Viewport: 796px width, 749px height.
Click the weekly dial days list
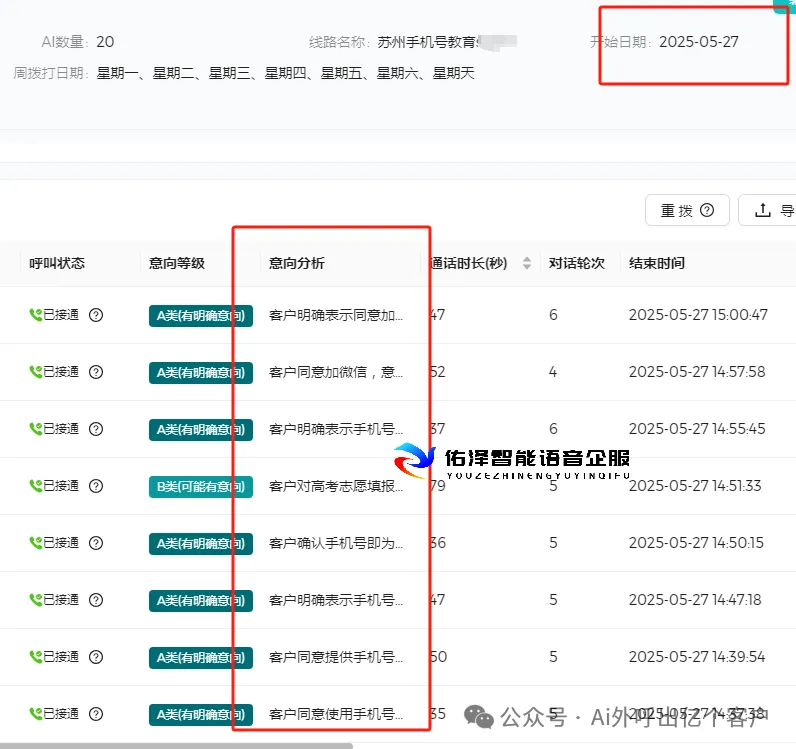tap(285, 73)
